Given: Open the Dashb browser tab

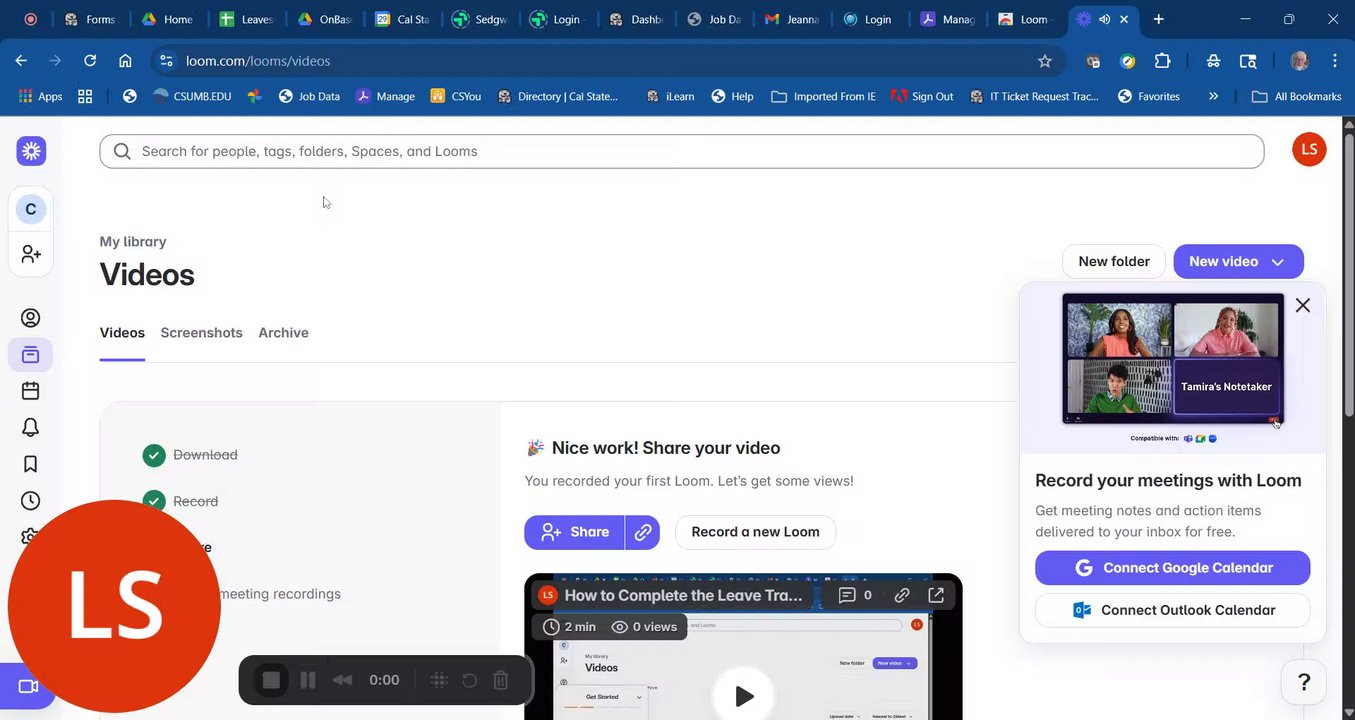Looking at the screenshot, I should pos(634,19).
